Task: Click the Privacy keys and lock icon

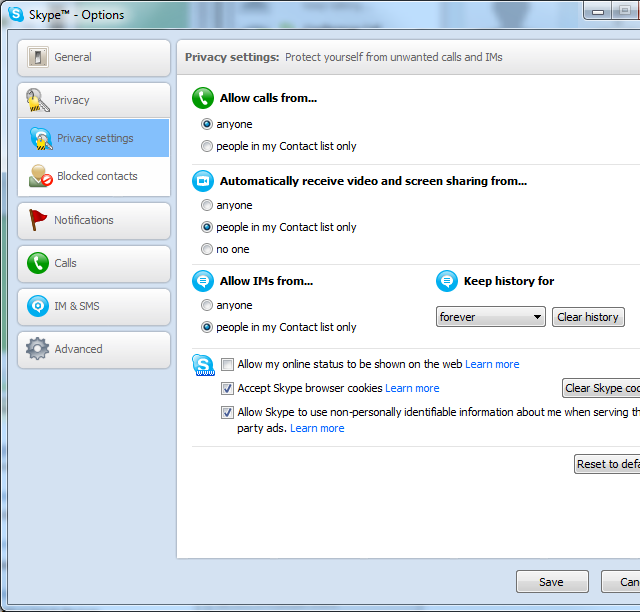Action: [38, 100]
